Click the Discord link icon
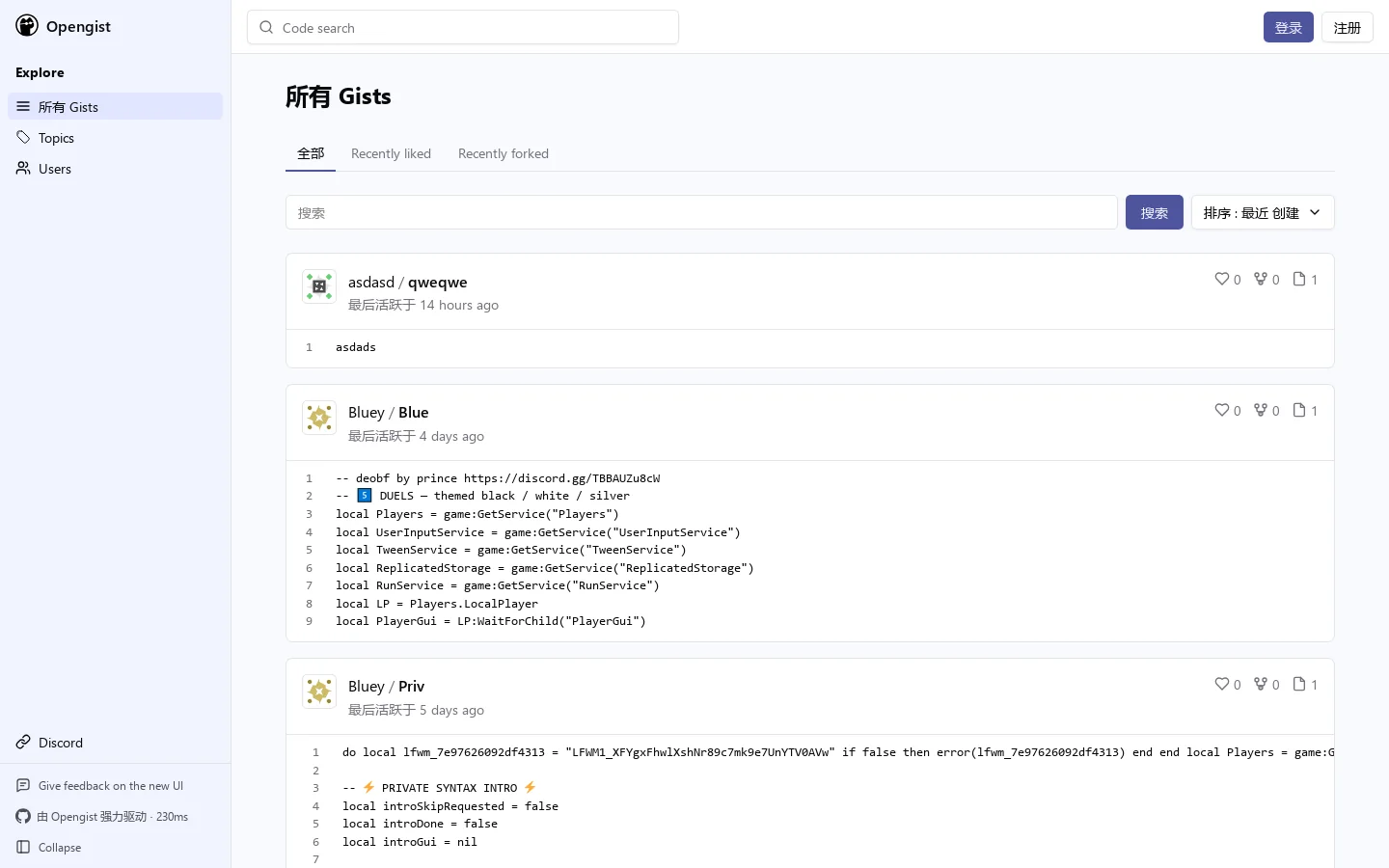 [23, 743]
